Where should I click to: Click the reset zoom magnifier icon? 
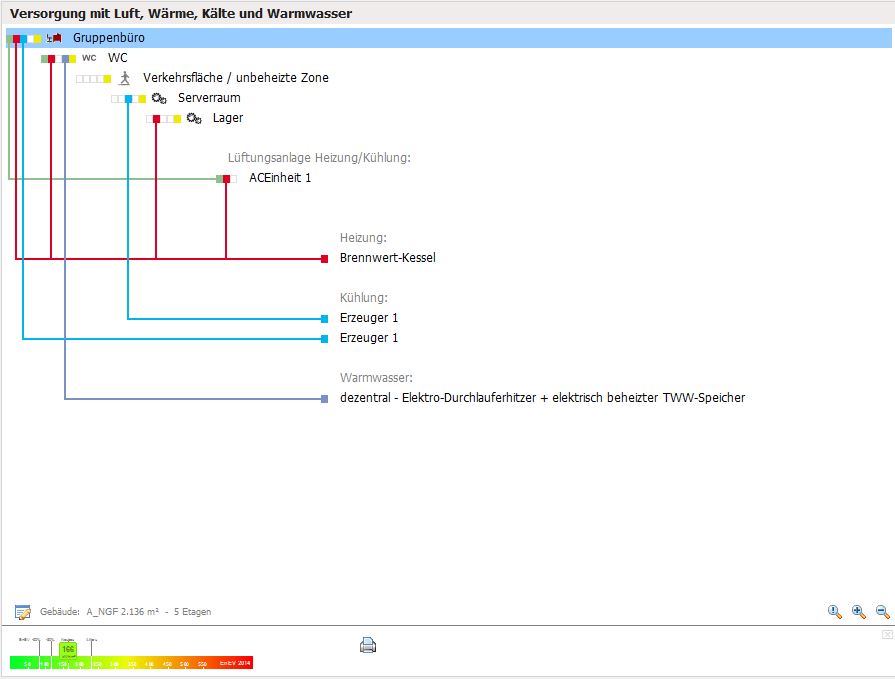tap(834, 611)
